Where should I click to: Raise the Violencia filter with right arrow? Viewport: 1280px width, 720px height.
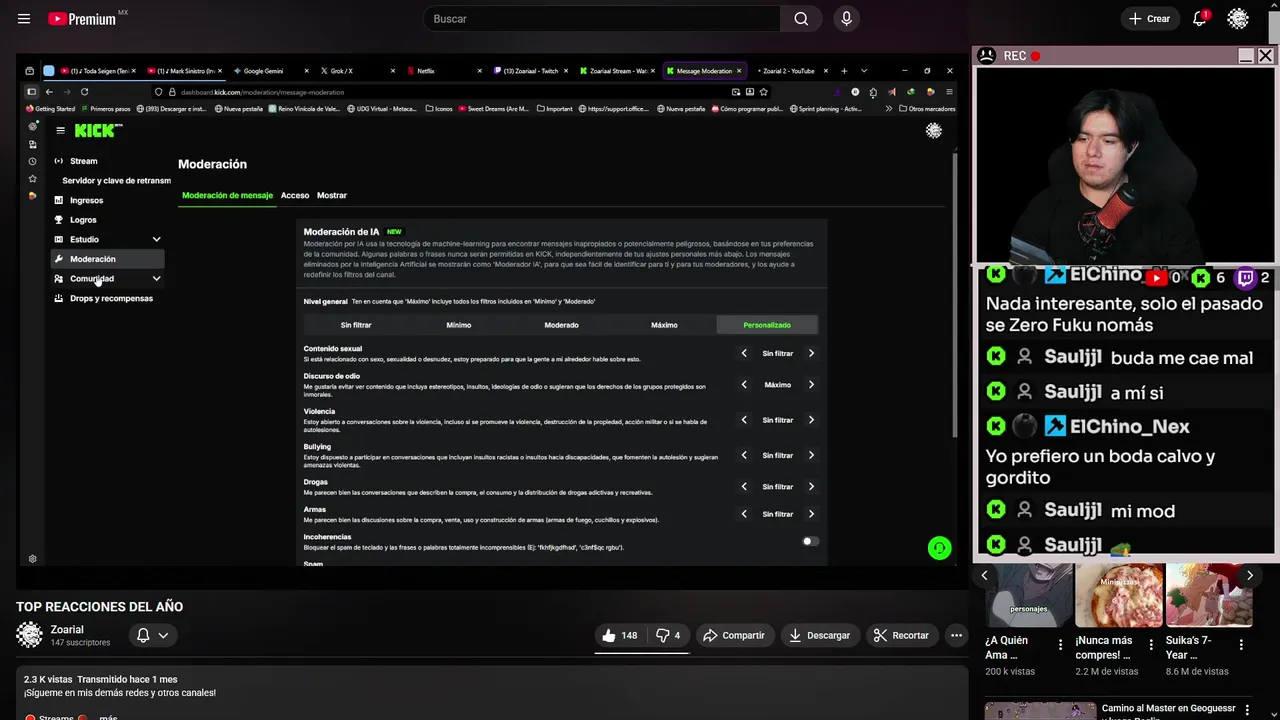[x=811, y=420]
